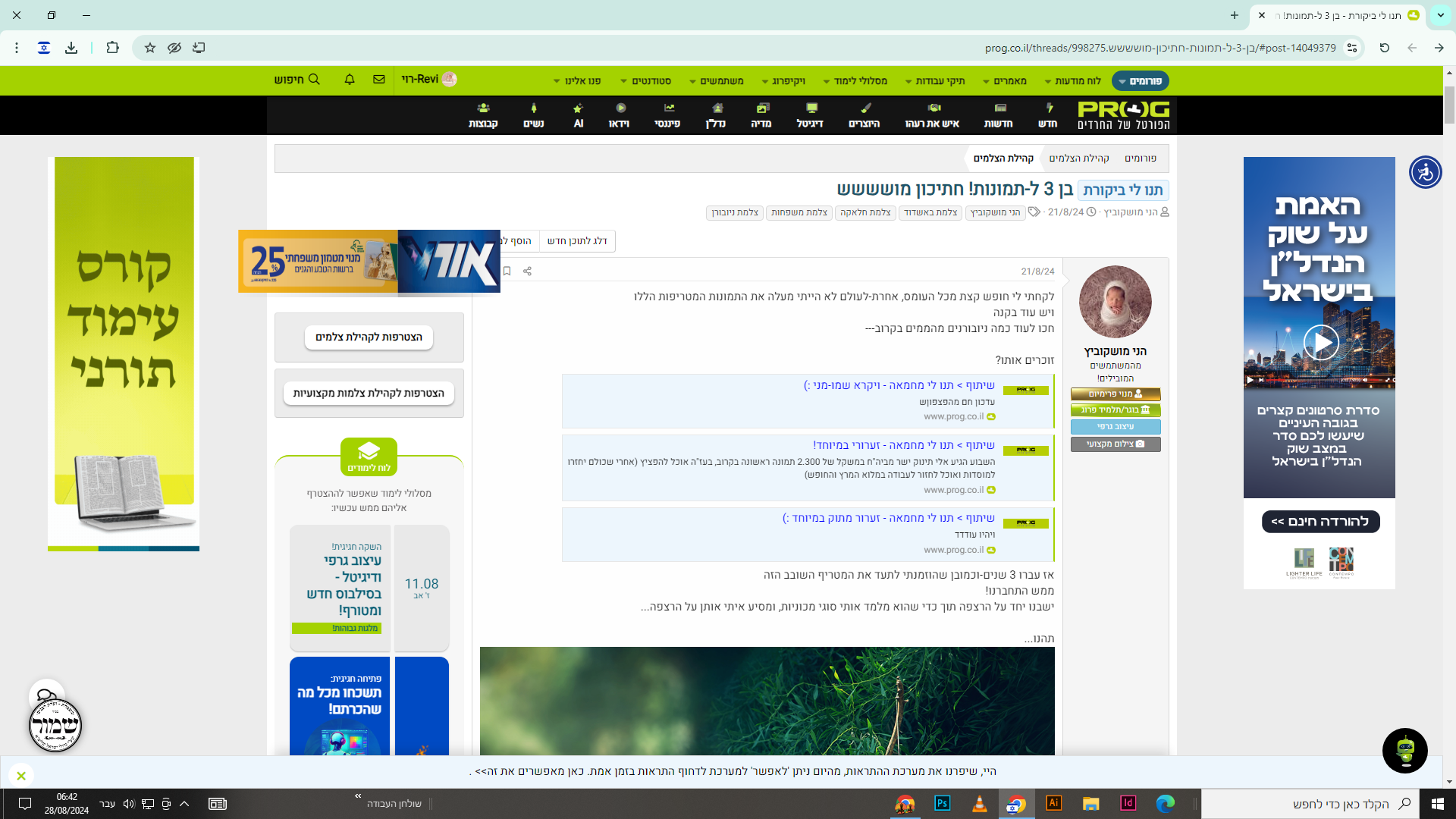
Task: Close the notification banner with green X
Action: point(21,776)
